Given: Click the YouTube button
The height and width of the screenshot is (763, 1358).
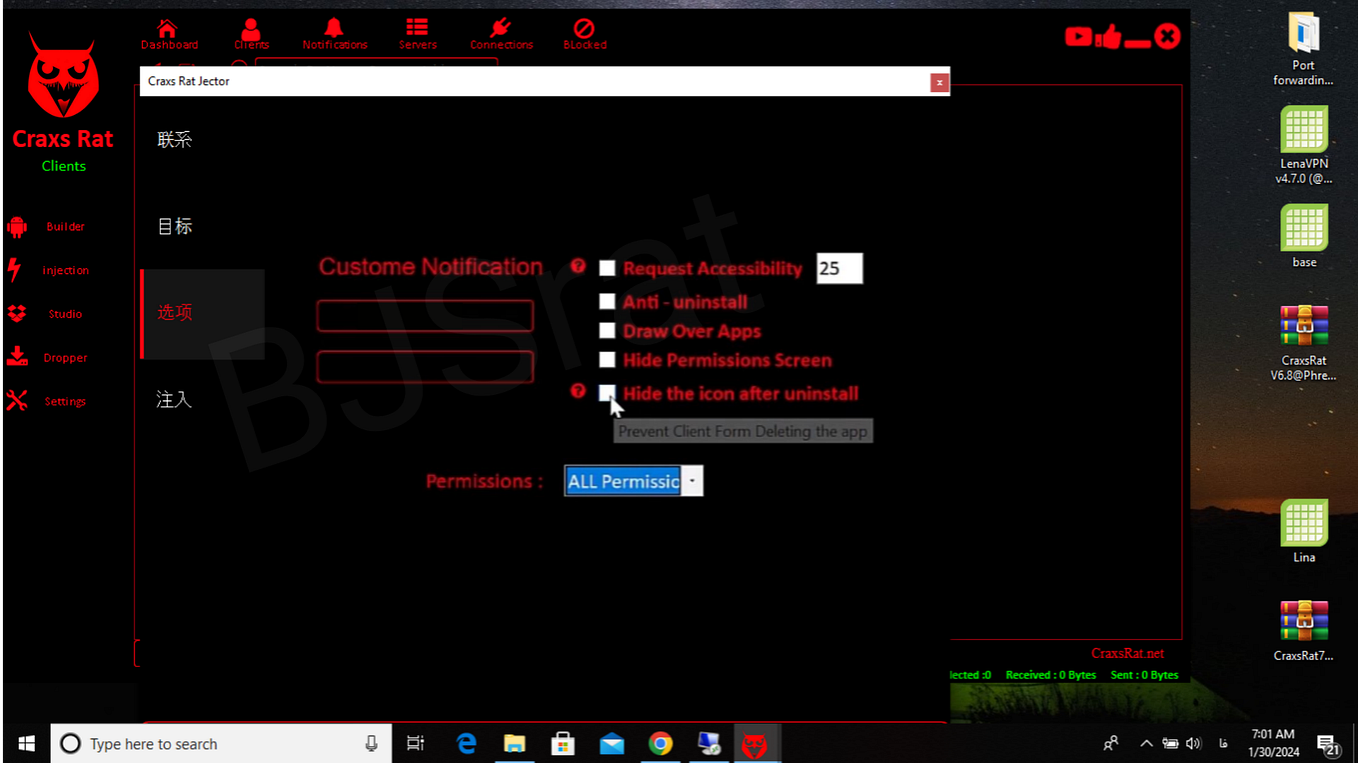Looking at the screenshot, I should [1079, 35].
